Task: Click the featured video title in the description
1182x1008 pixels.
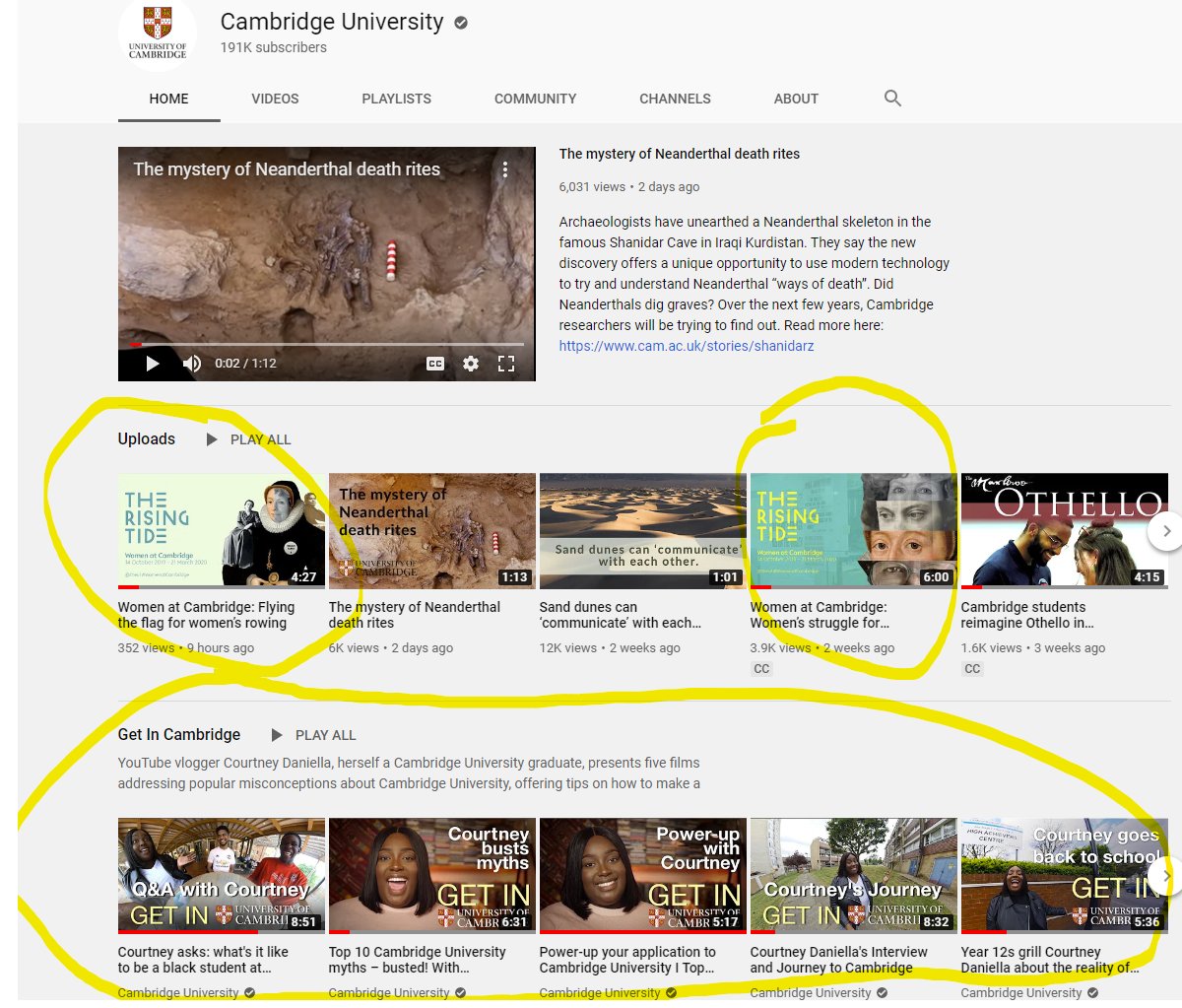Action: pyautogui.click(x=680, y=154)
